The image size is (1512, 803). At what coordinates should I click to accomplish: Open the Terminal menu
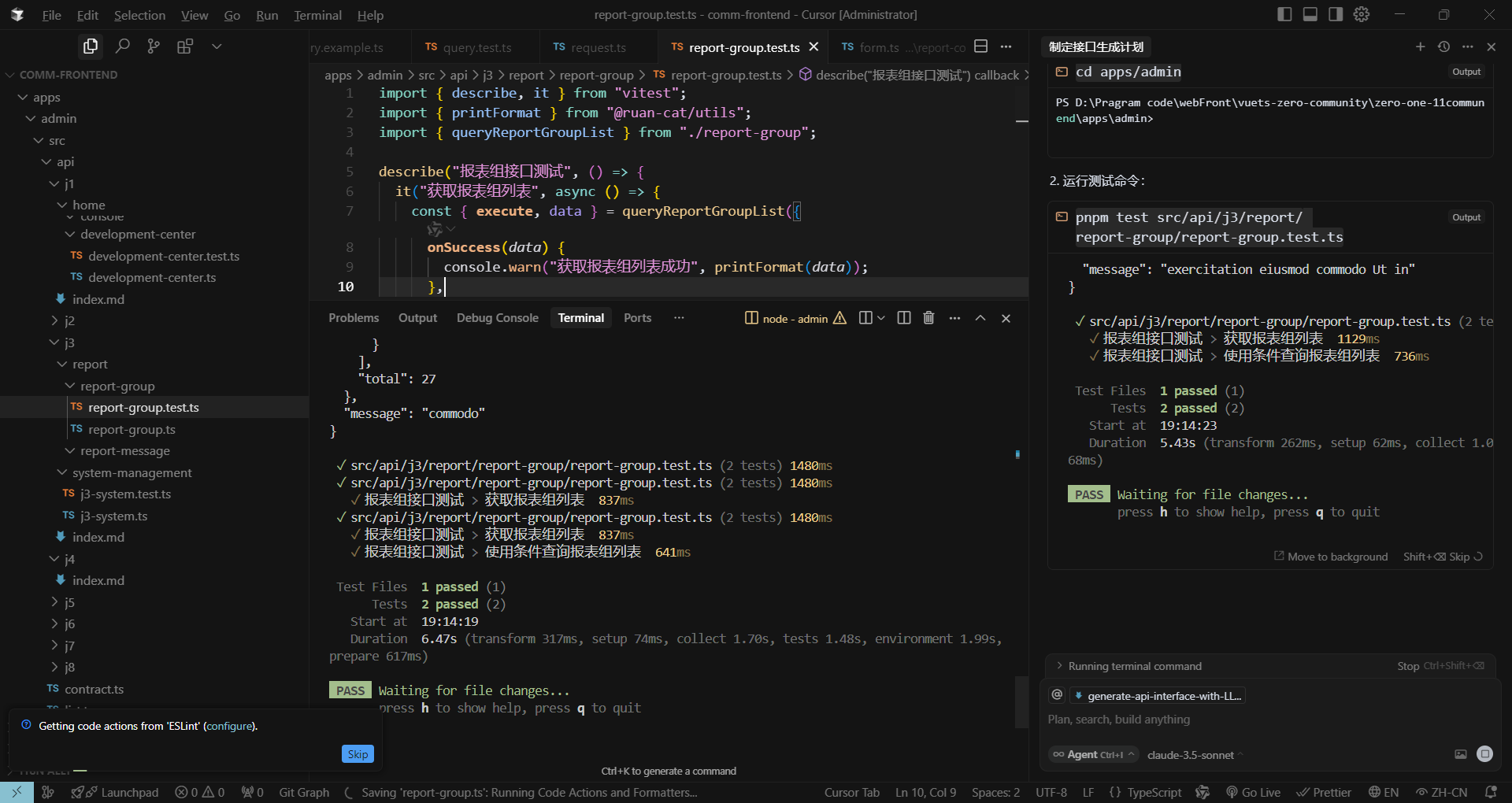317,15
